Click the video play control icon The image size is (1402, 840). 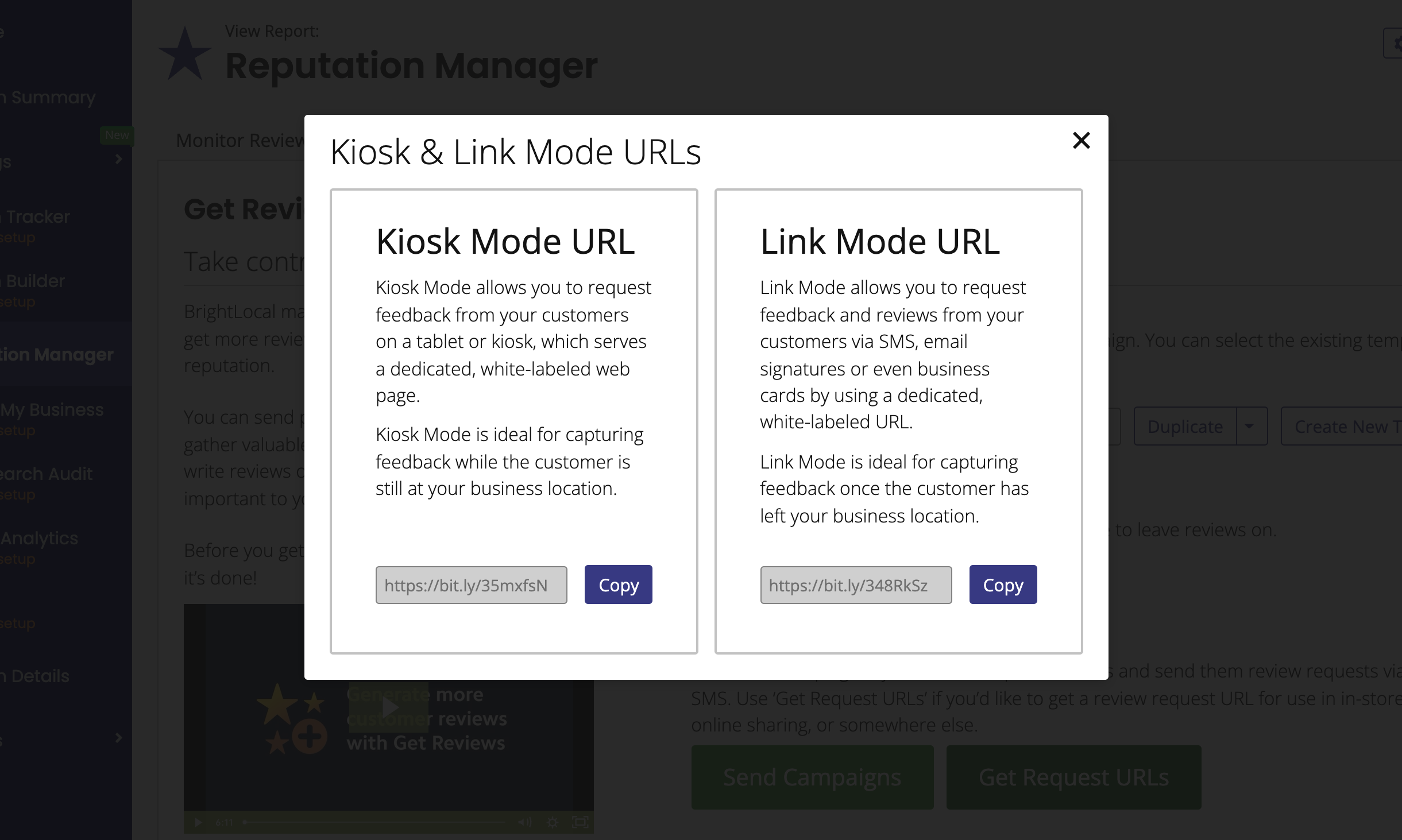(198, 822)
